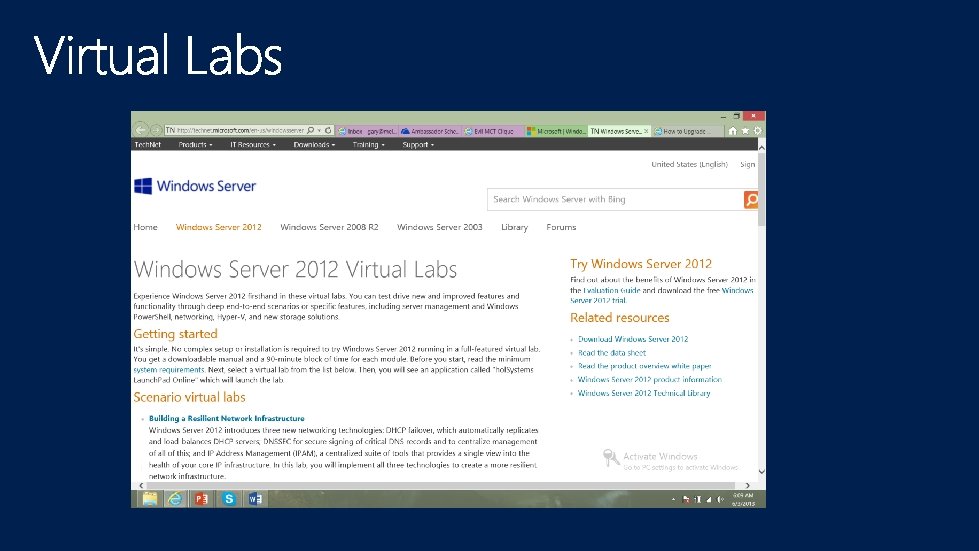
Task: Click Internet Explorer taskbar icon
Action: pyautogui.click(x=175, y=499)
